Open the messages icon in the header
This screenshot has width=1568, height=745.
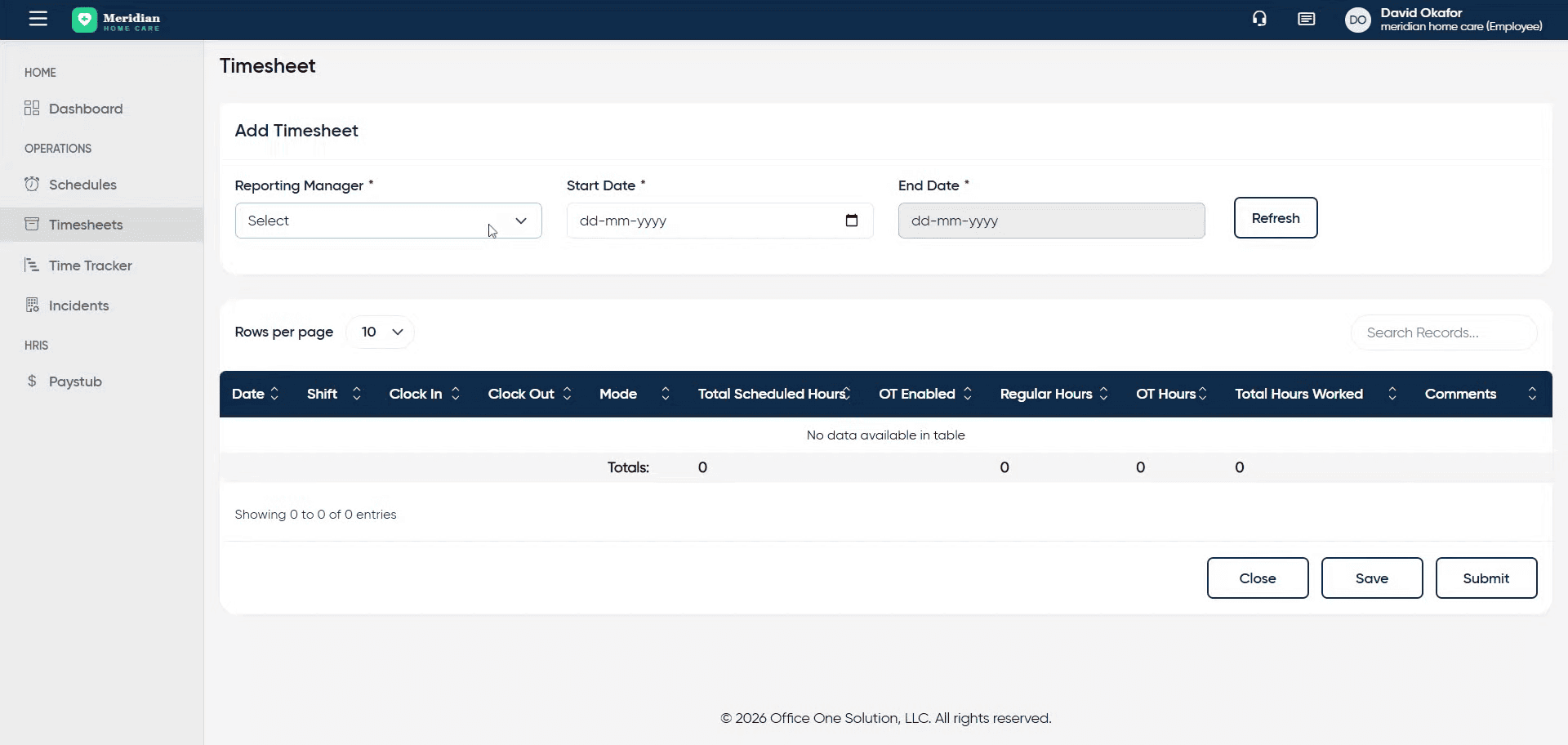(x=1306, y=19)
